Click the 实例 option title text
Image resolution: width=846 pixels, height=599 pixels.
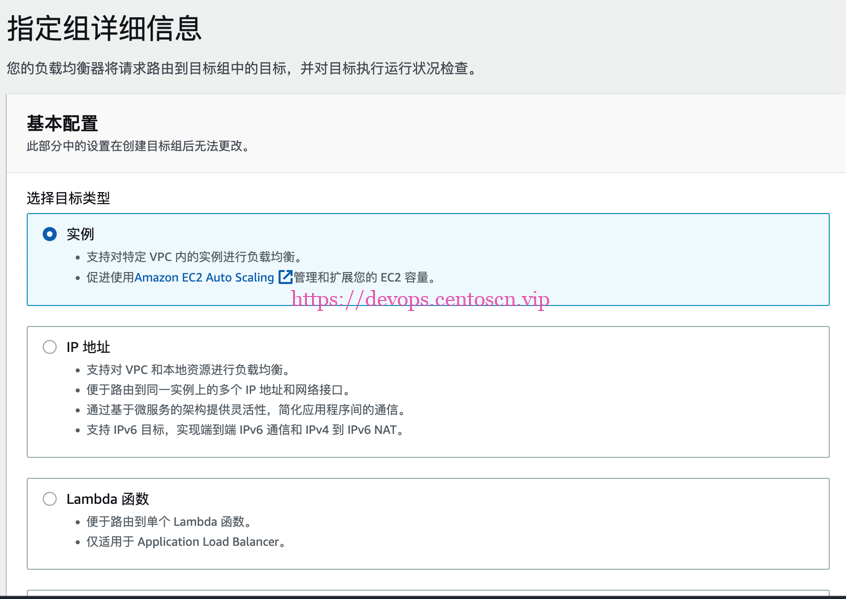click(x=80, y=234)
